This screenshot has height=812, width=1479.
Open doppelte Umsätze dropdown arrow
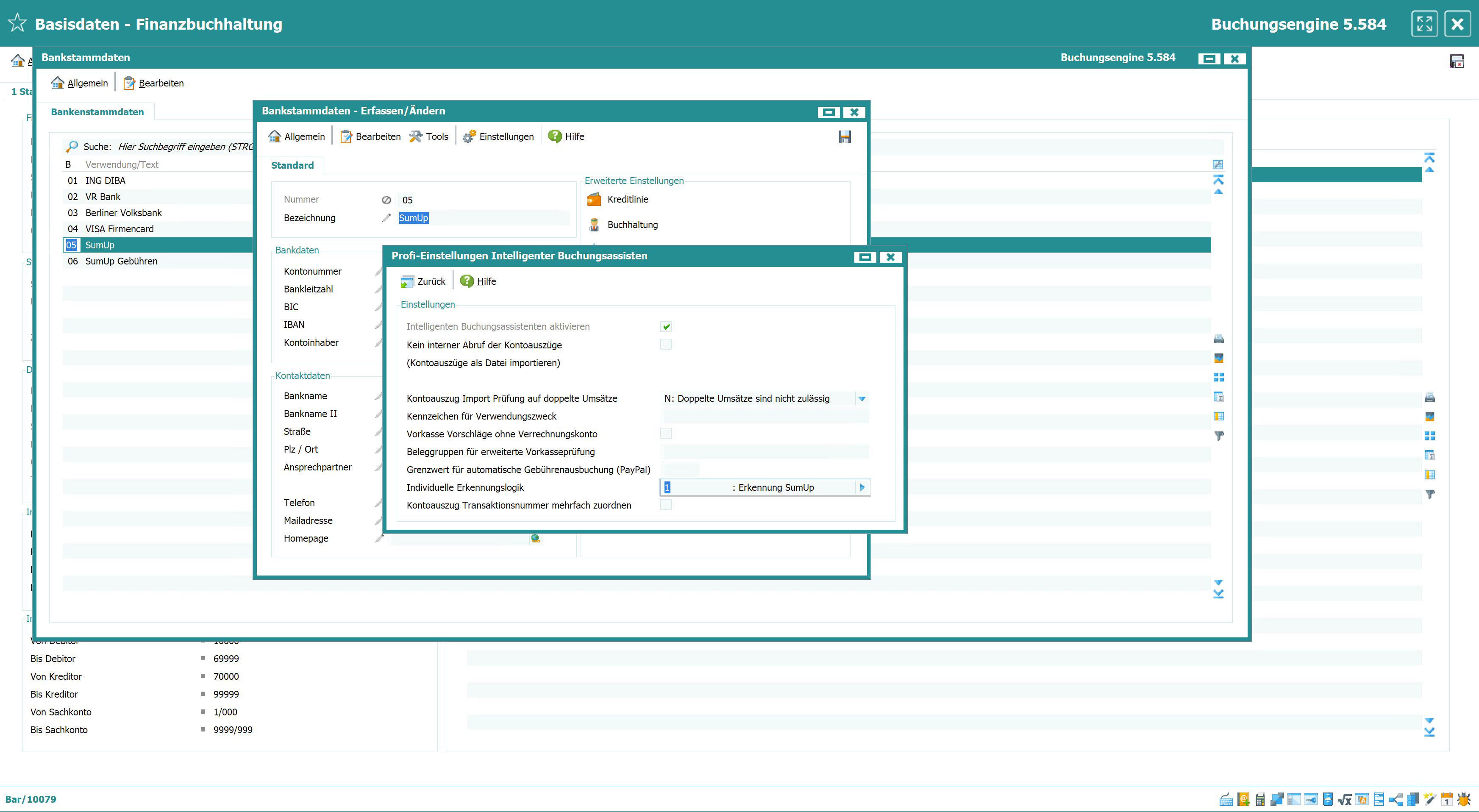pos(862,398)
